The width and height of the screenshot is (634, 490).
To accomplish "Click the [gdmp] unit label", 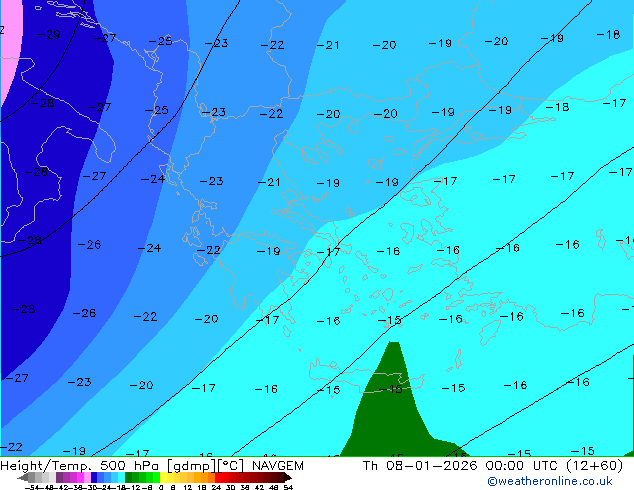I will pos(192,466).
